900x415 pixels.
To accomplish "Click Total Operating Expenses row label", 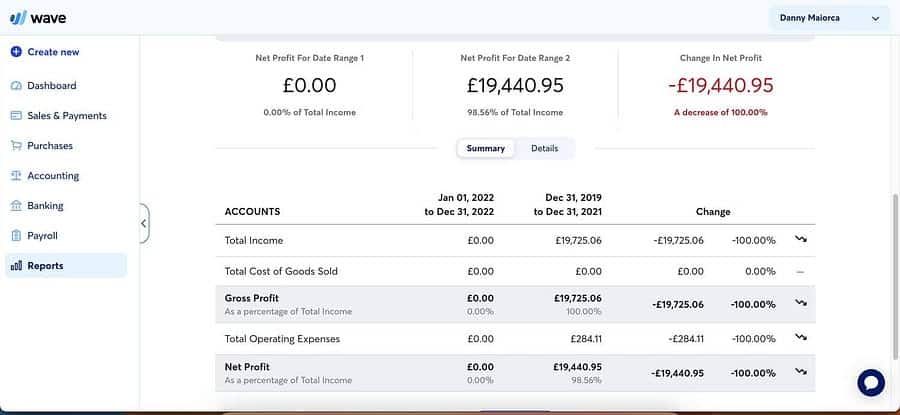I will pyautogui.click(x=282, y=339).
